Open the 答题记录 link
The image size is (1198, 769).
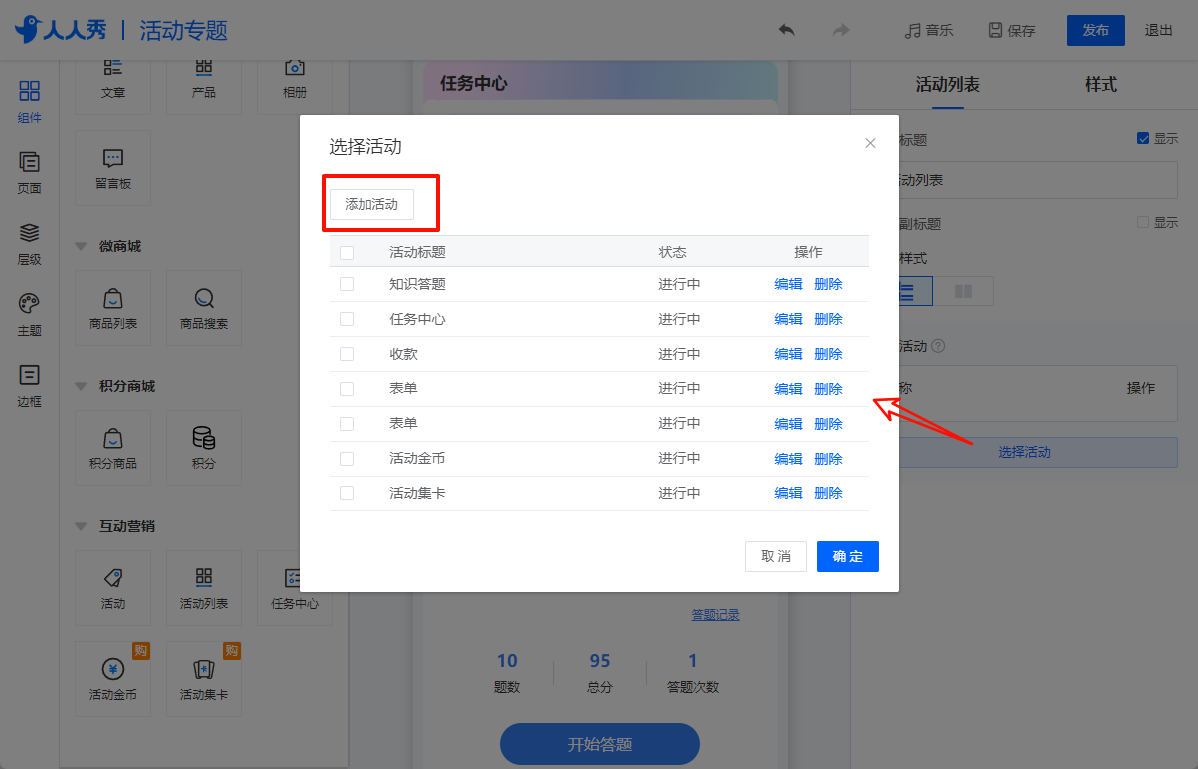(715, 615)
